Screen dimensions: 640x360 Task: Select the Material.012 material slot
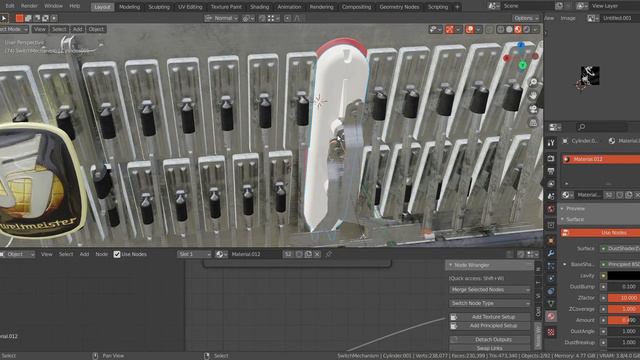pos(600,159)
